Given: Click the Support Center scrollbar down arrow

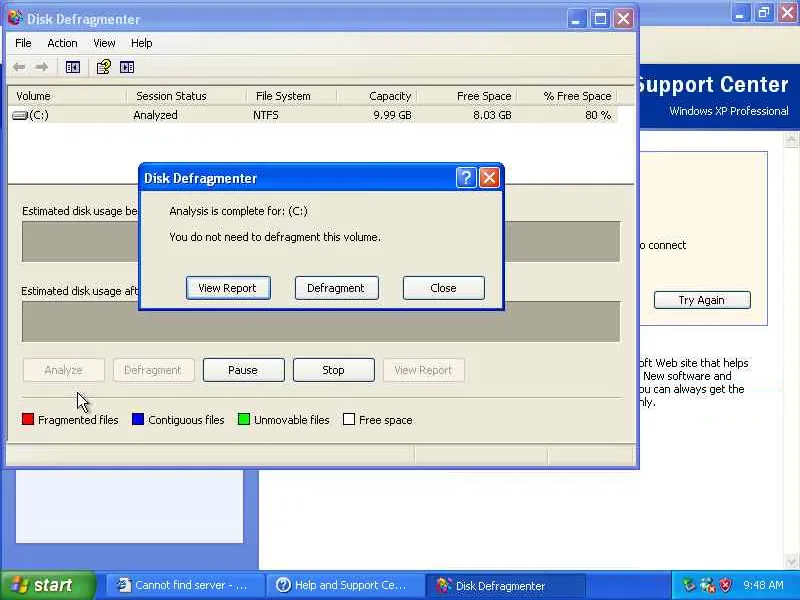Looking at the screenshot, I should [x=791, y=562].
